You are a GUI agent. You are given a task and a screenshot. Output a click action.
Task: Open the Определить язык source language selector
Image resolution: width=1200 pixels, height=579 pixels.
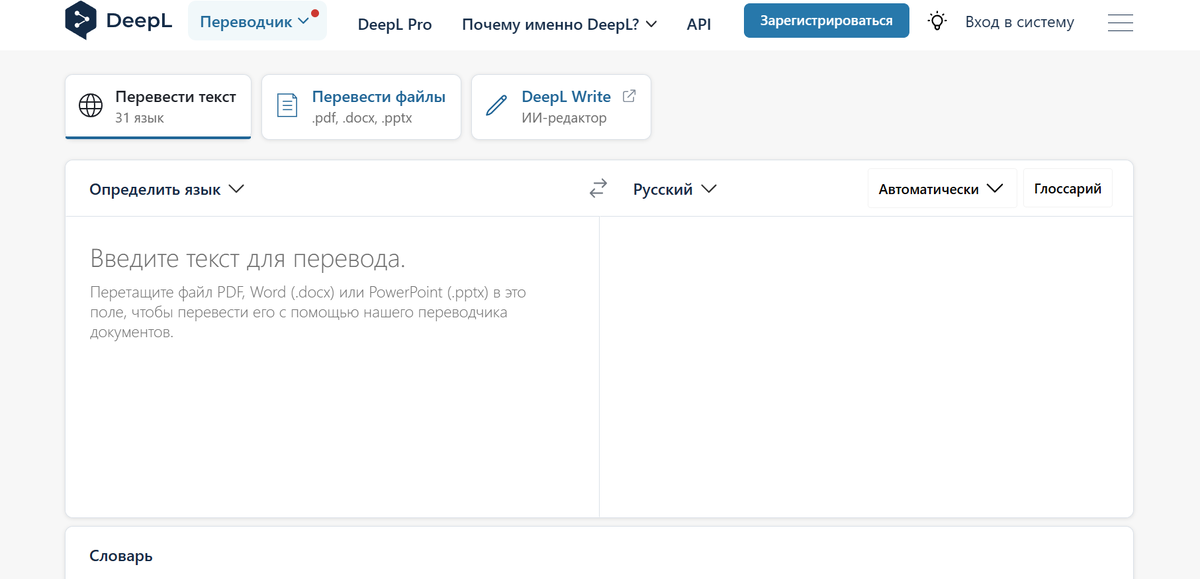tap(167, 189)
